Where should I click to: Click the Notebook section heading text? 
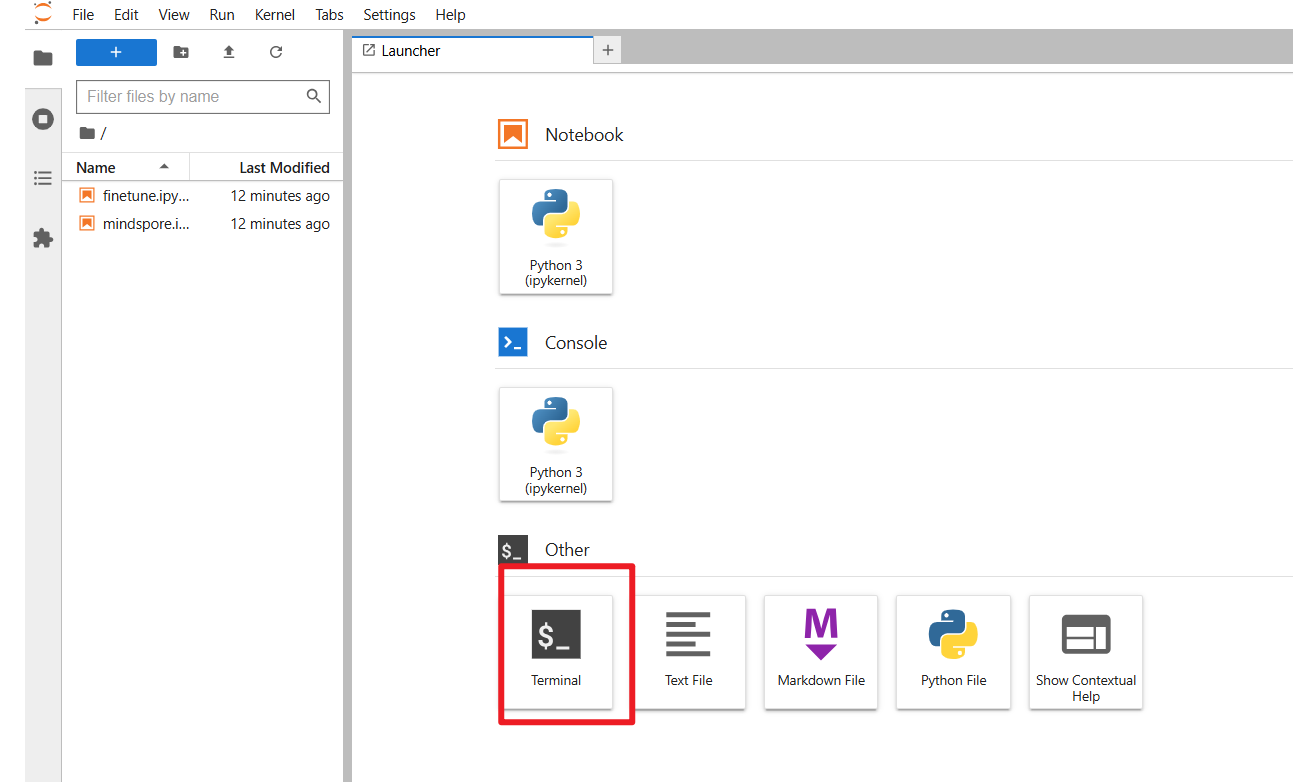pos(584,135)
